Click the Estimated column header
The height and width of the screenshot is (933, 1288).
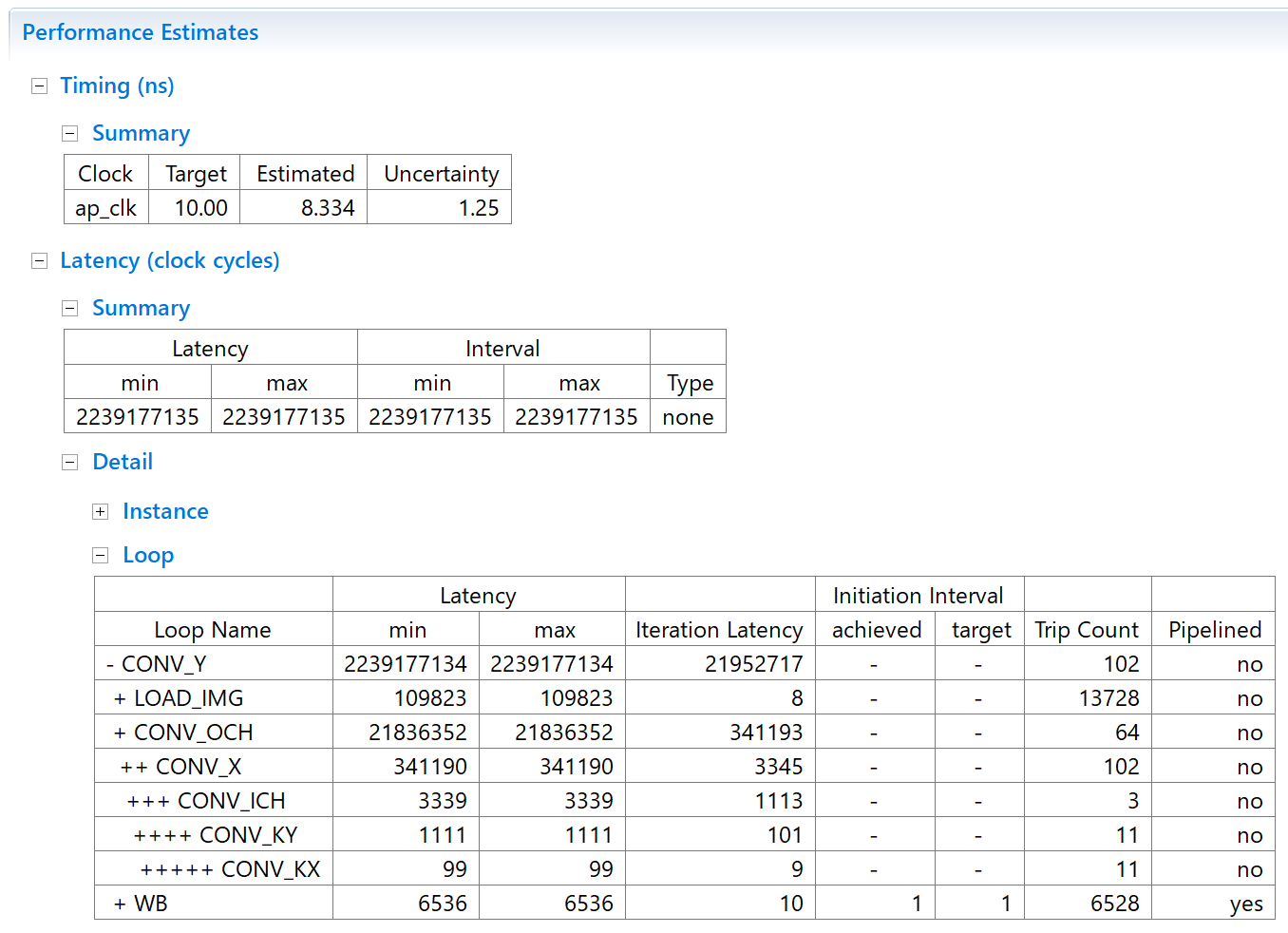(x=304, y=173)
